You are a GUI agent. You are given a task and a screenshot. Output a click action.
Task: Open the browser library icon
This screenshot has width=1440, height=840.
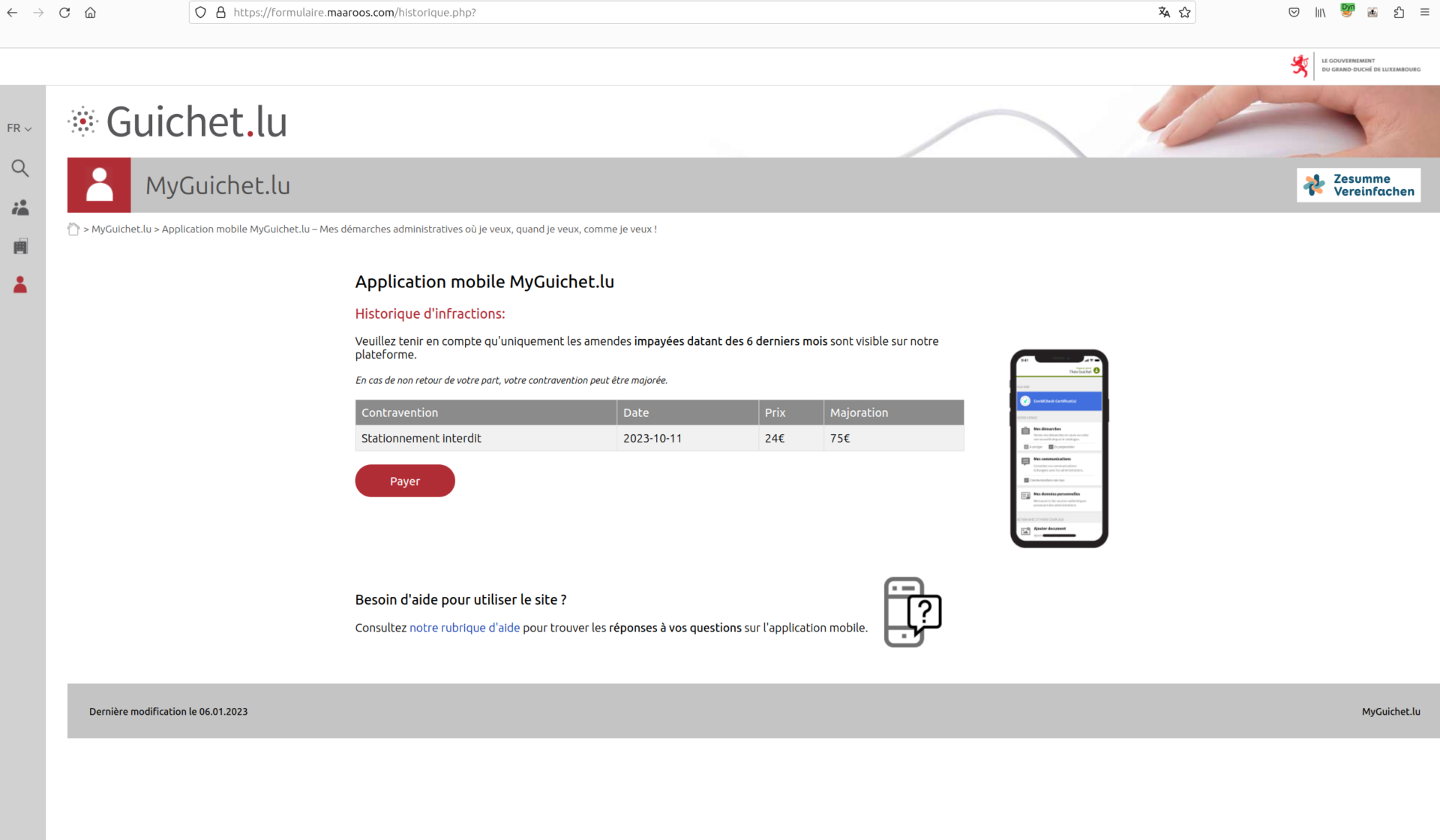click(1320, 13)
